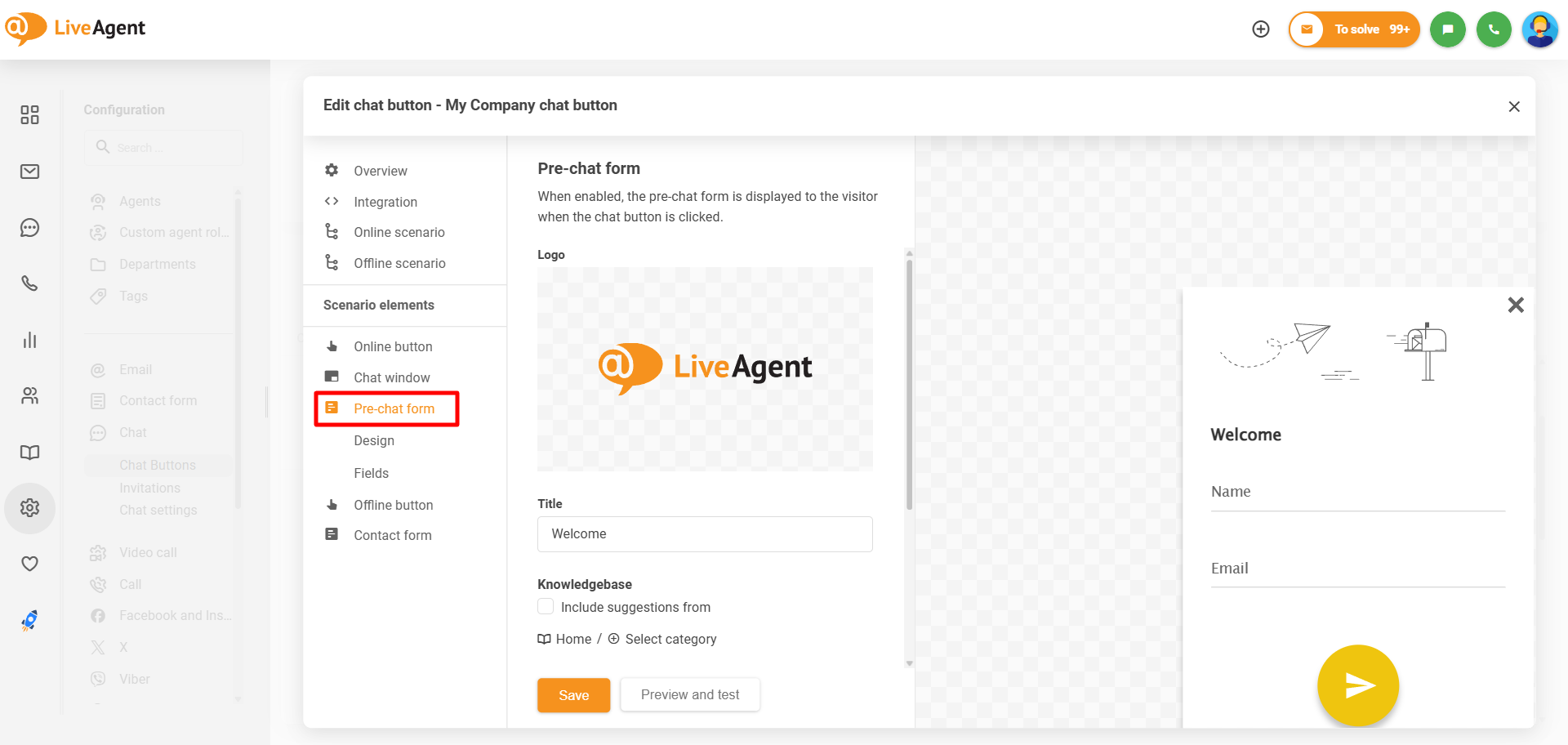Open the Tickets envelope icon in sidebar

click(x=30, y=172)
